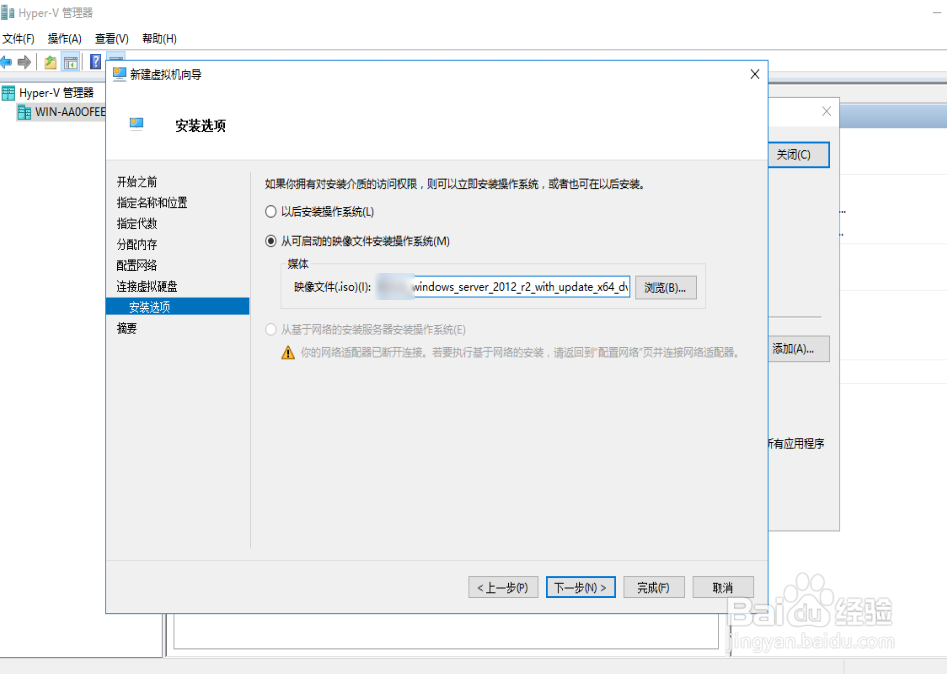Open the 查看(V) menu
947x674 pixels.
point(110,38)
